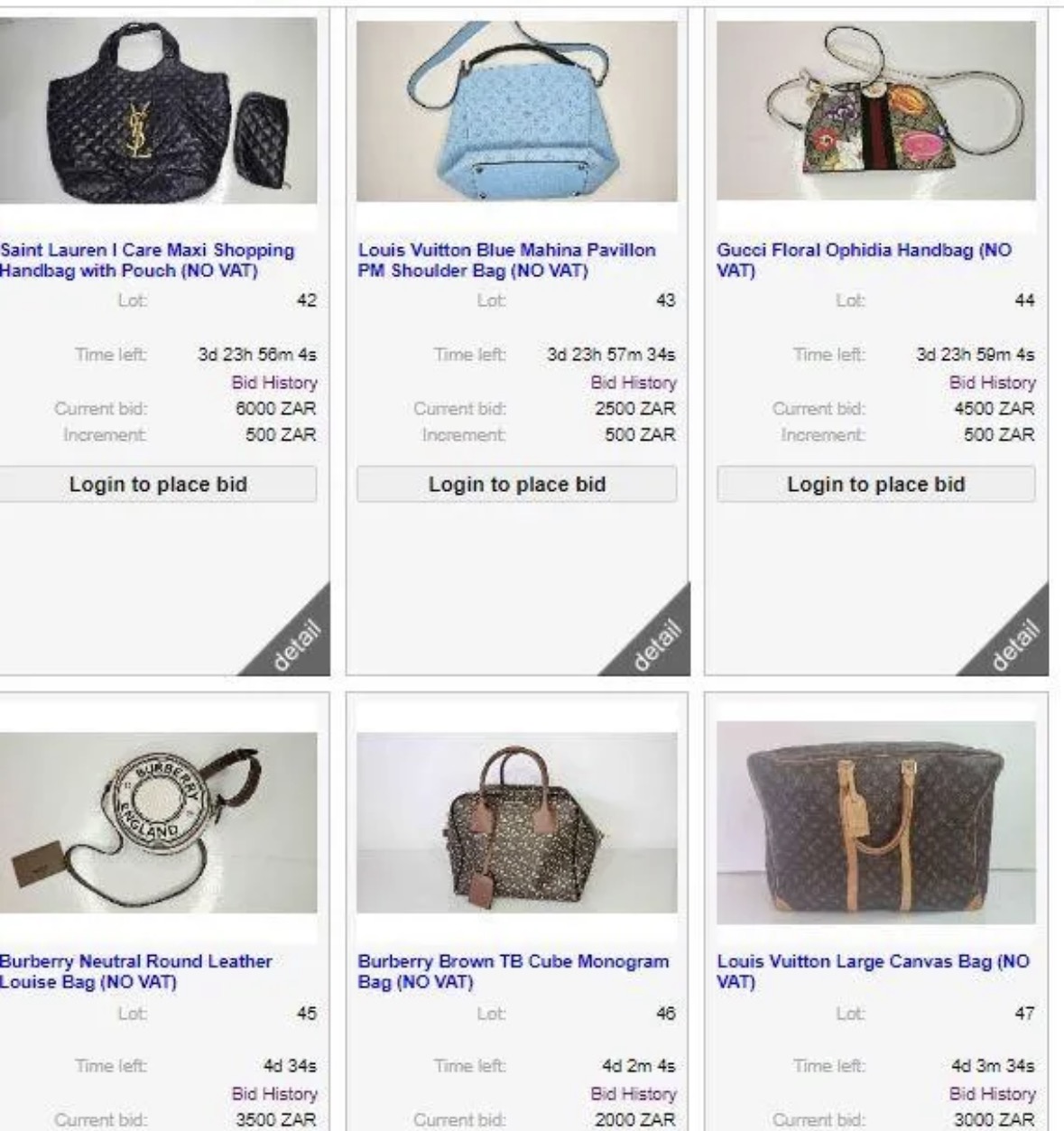This screenshot has width=1064, height=1131.
Task: Click the Gucci Floral Ophidia bag photo
Action: tap(876, 111)
